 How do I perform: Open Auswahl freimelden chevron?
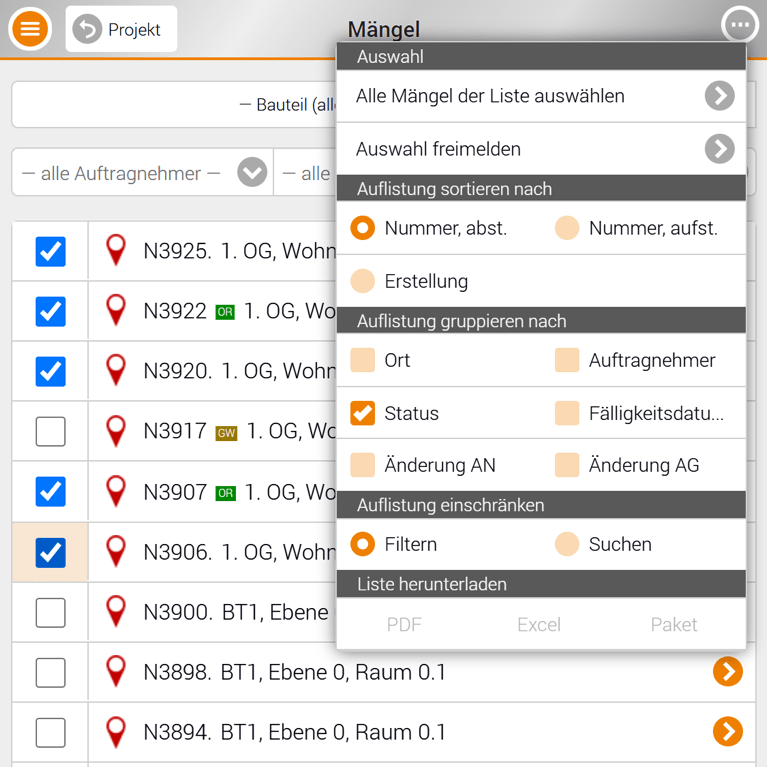719,149
